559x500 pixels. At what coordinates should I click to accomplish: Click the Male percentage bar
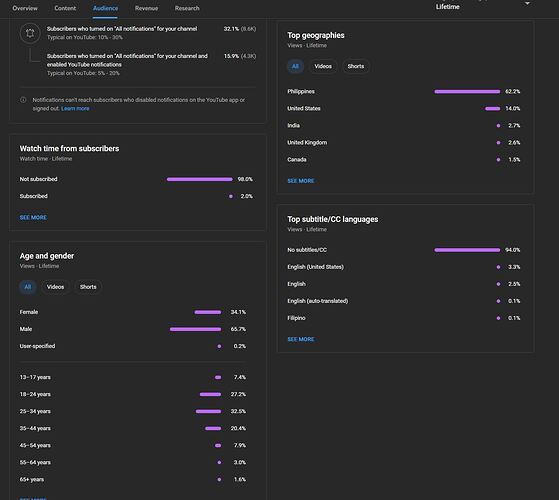click(x=195, y=329)
